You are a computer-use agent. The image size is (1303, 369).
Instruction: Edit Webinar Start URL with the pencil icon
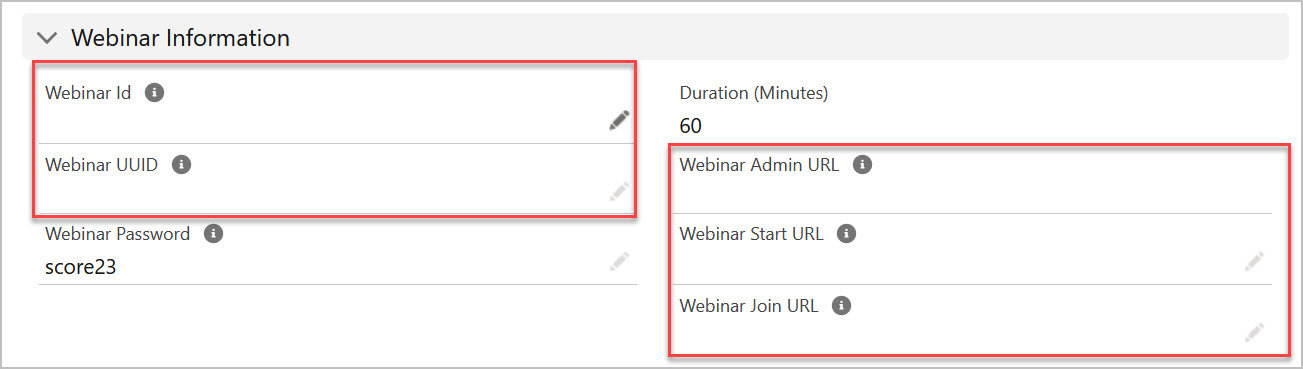point(1254,262)
